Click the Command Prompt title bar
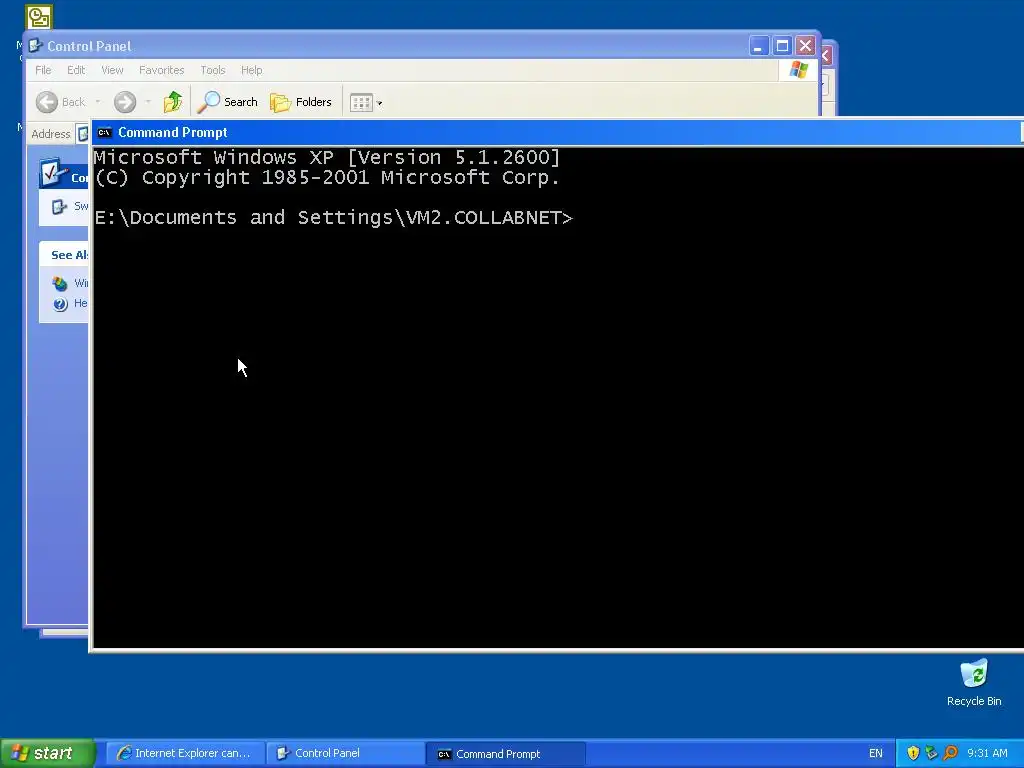Image resolution: width=1024 pixels, height=768 pixels. (x=558, y=133)
